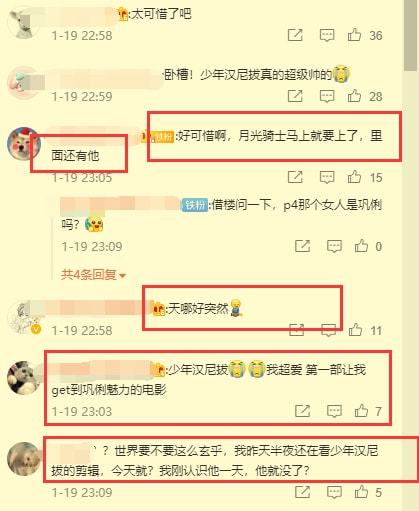
Task: Reply to the comment posted 1-19 23:09 at bottom
Action: coord(334,492)
